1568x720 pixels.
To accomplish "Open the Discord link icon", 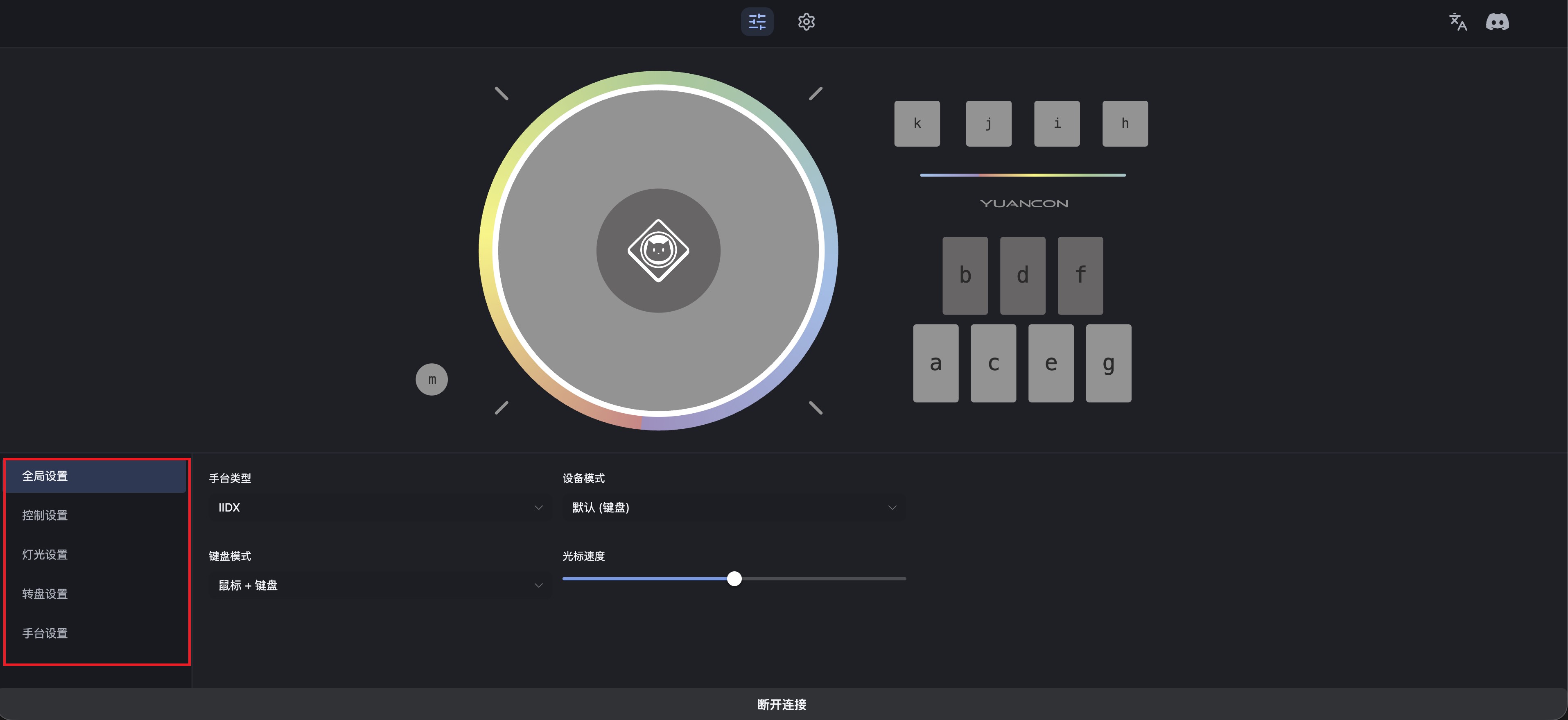I will tap(1497, 22).
